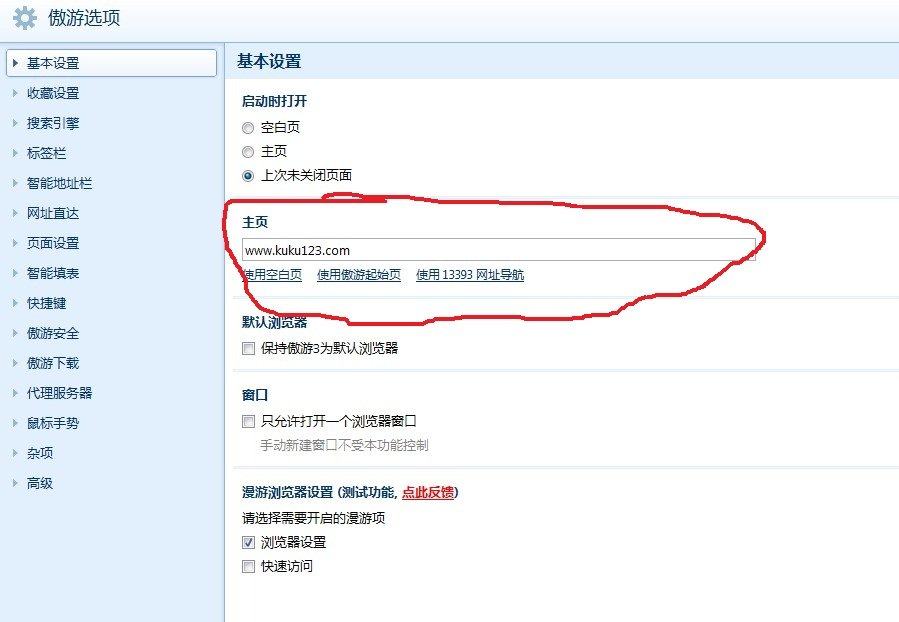Expand the 标签栏 sidebar item arrow
The height and width of the screenshot is (622, 899).
15,153
